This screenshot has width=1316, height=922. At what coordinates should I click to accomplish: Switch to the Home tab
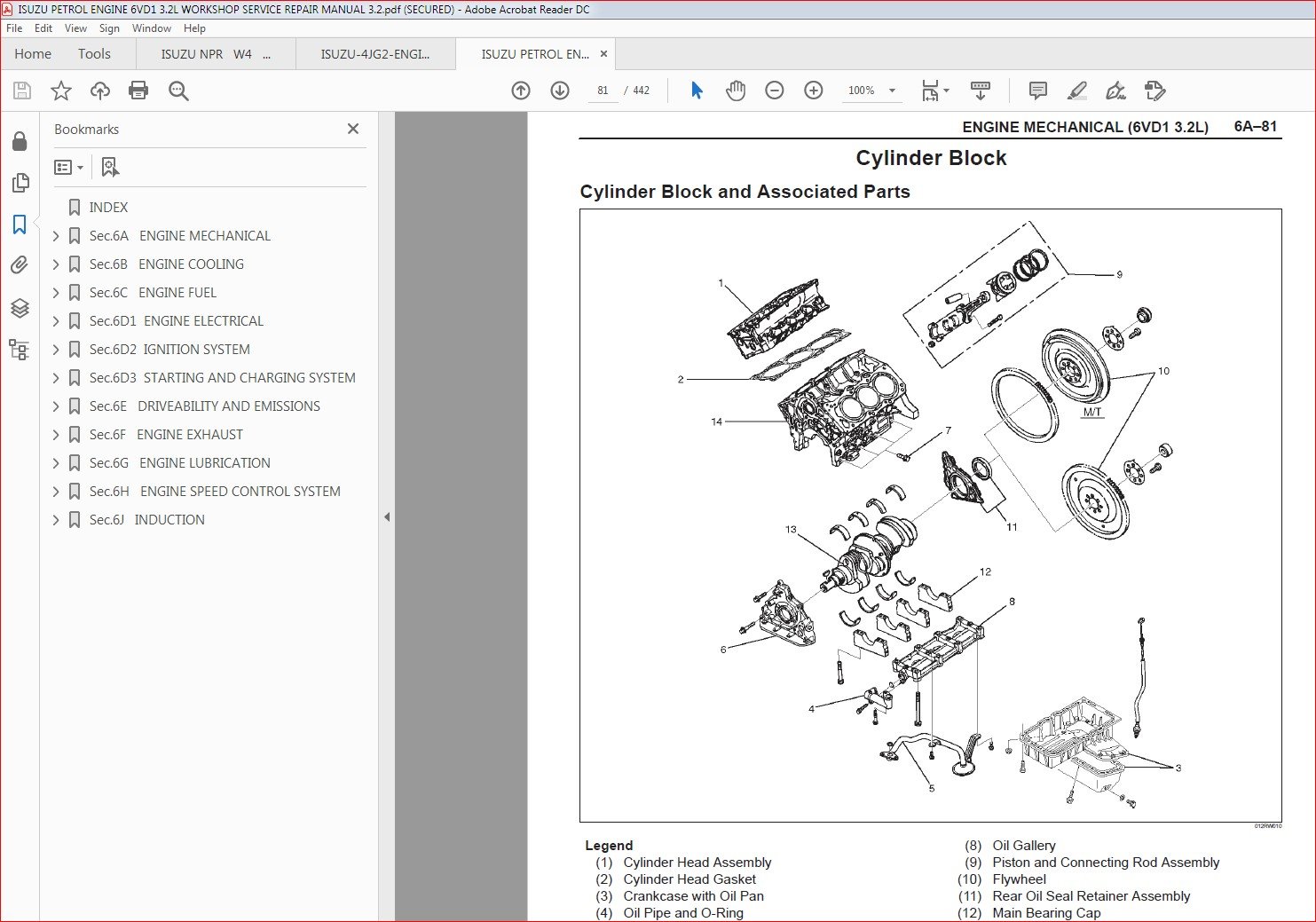tap(33, 54)
